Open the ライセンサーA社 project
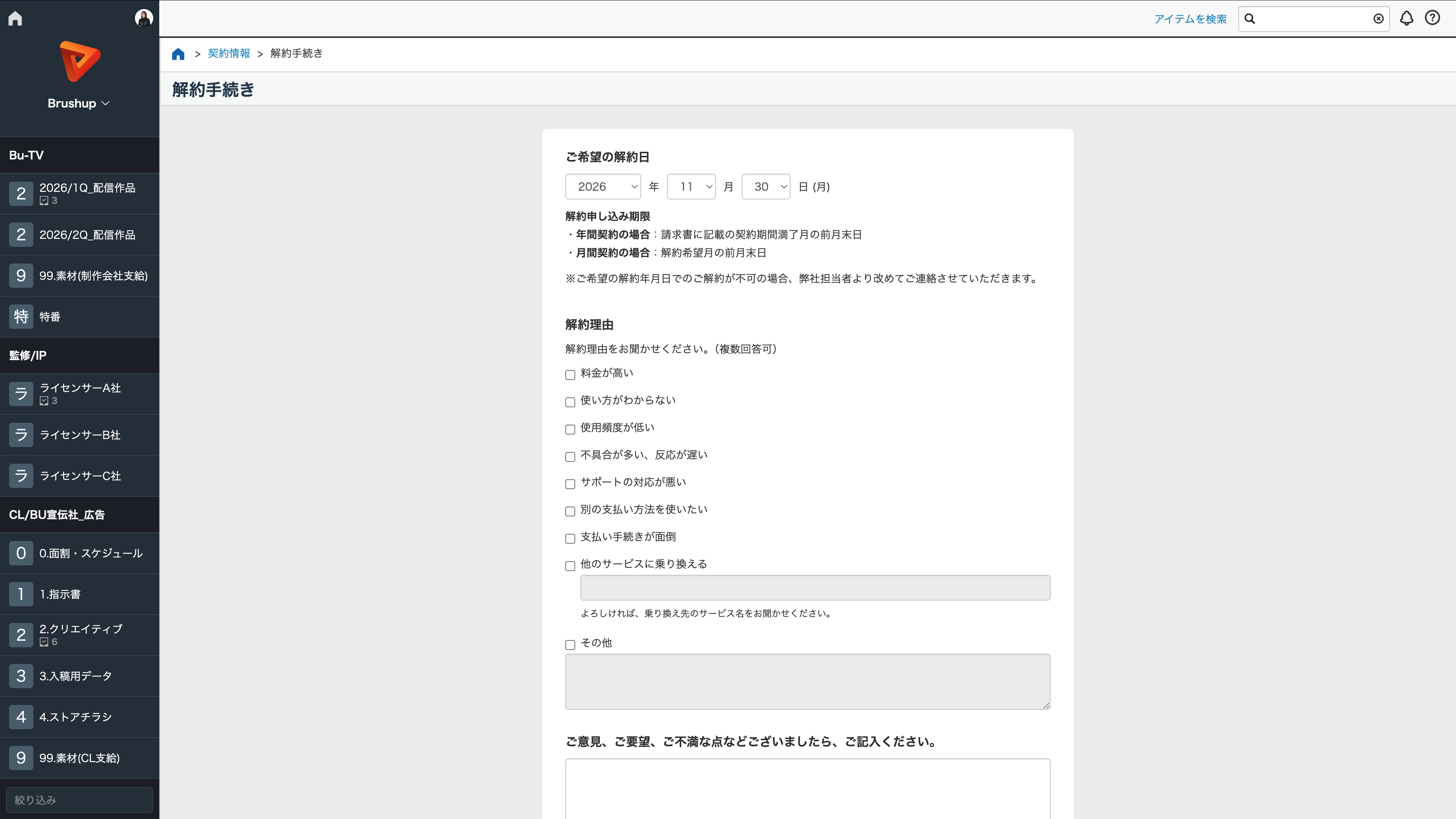Screen dimensions: 1456x819 pyautogui.click(x=80, y=394)
